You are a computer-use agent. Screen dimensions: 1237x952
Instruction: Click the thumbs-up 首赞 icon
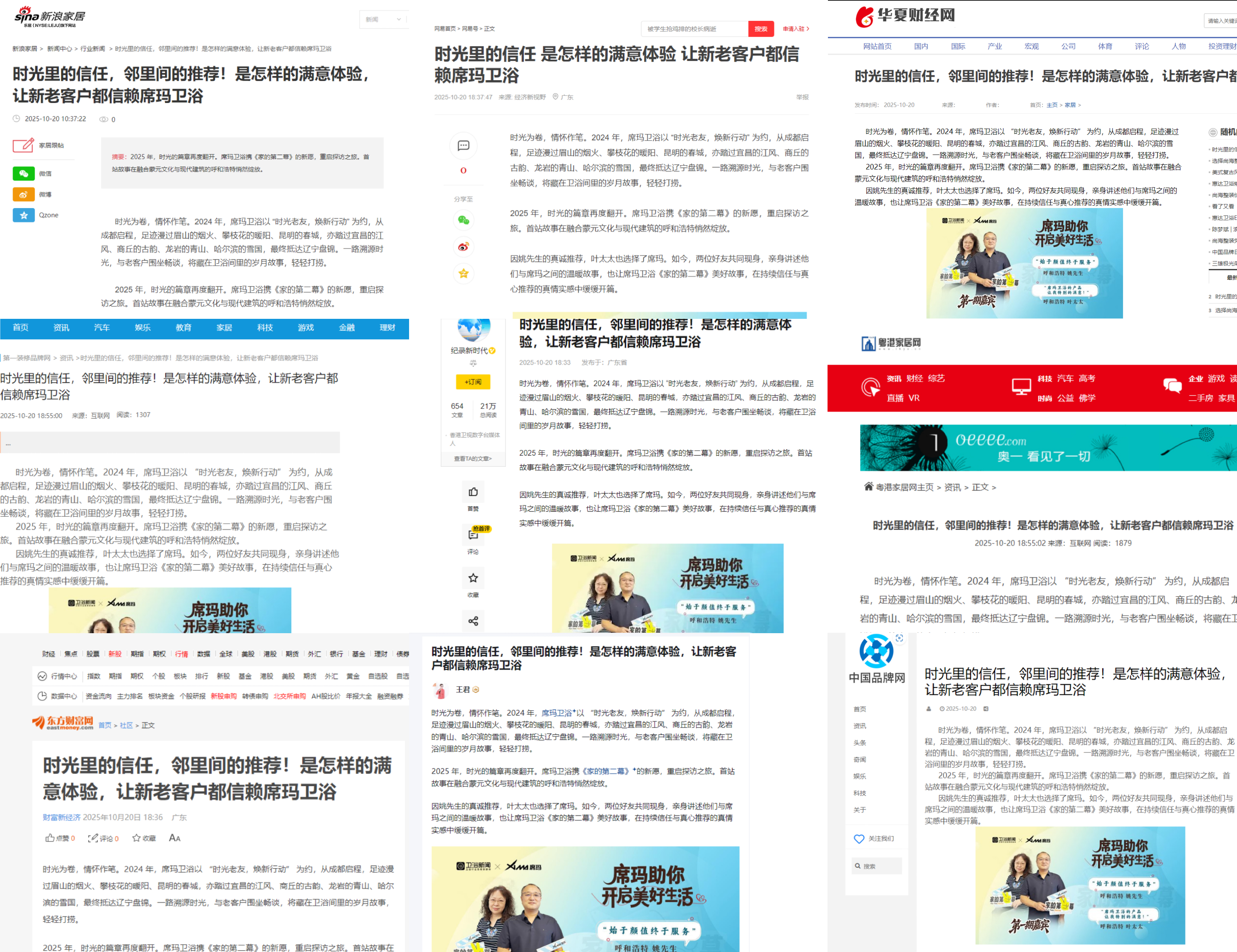[x=473, y=492]
